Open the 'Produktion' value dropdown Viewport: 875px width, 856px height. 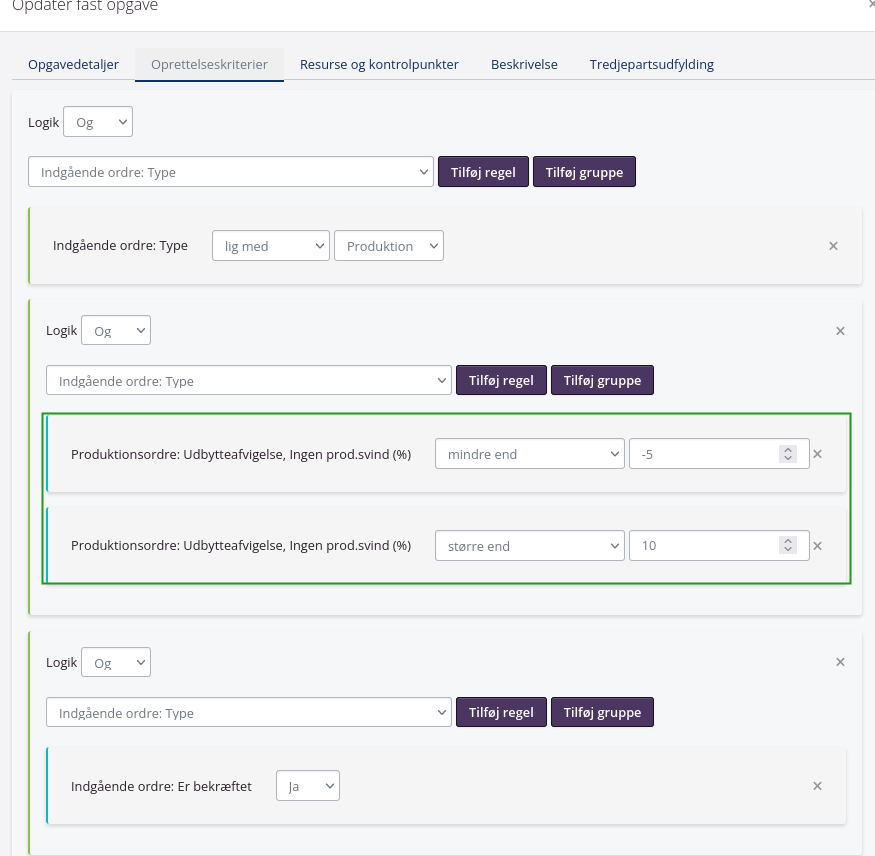point(388,246)
